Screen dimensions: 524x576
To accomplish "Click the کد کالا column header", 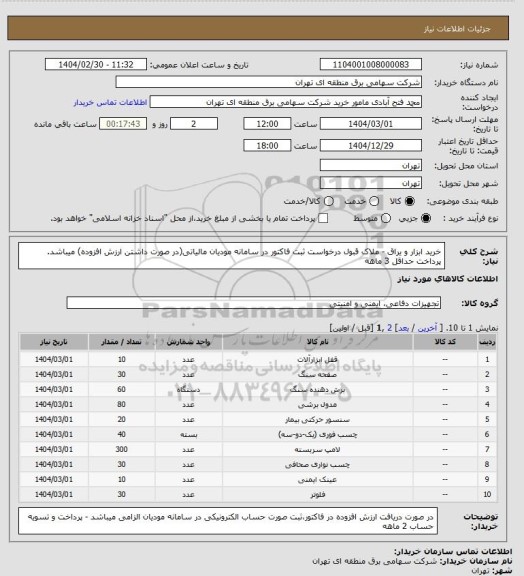I will point(445,342).
